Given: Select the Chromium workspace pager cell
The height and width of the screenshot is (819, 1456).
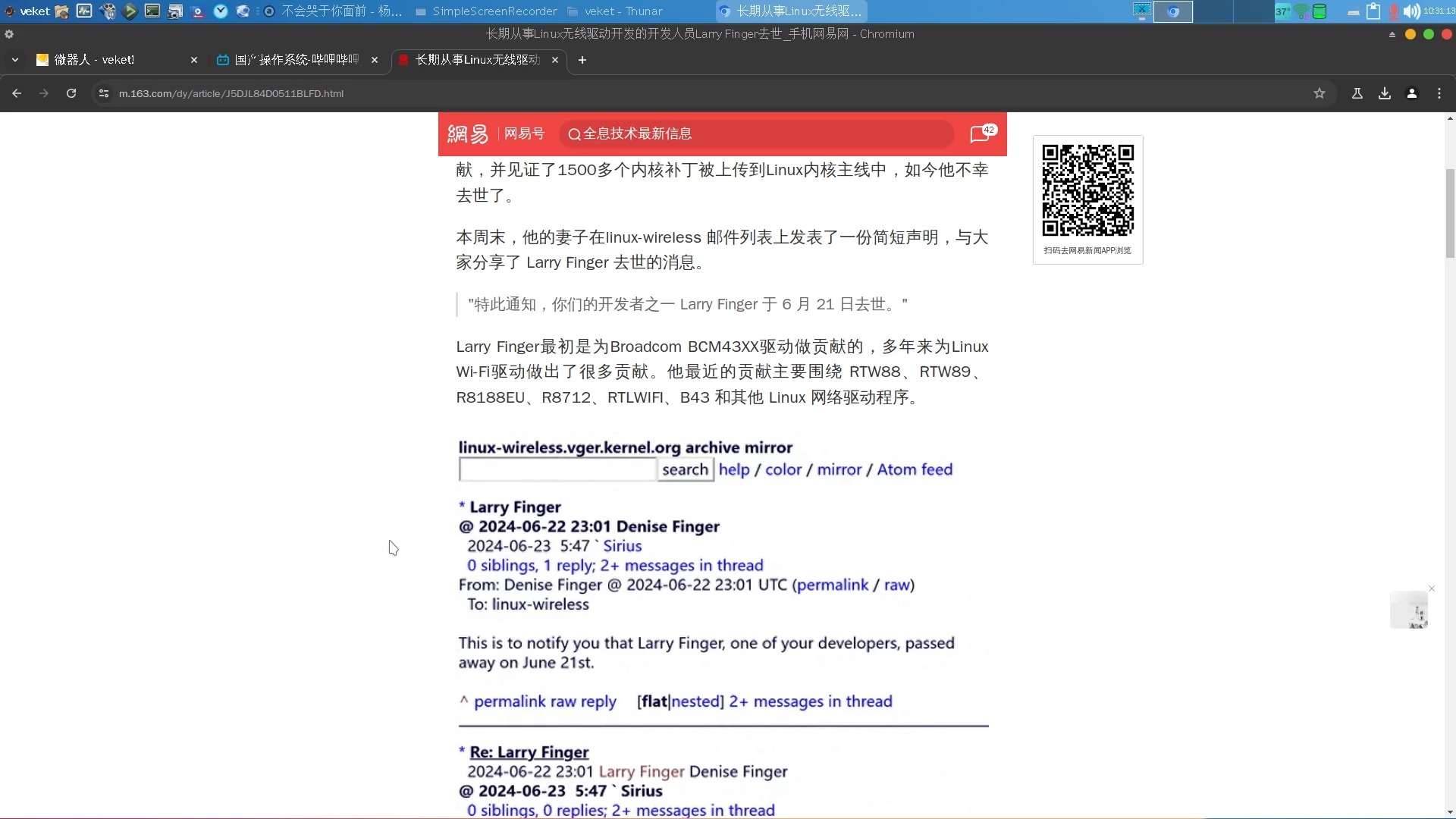Looking at the screenshot, I should (1173, 11).
